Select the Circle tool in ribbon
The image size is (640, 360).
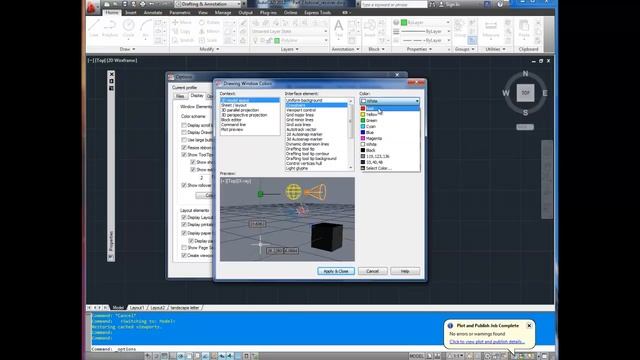click(x=128, y=29)
